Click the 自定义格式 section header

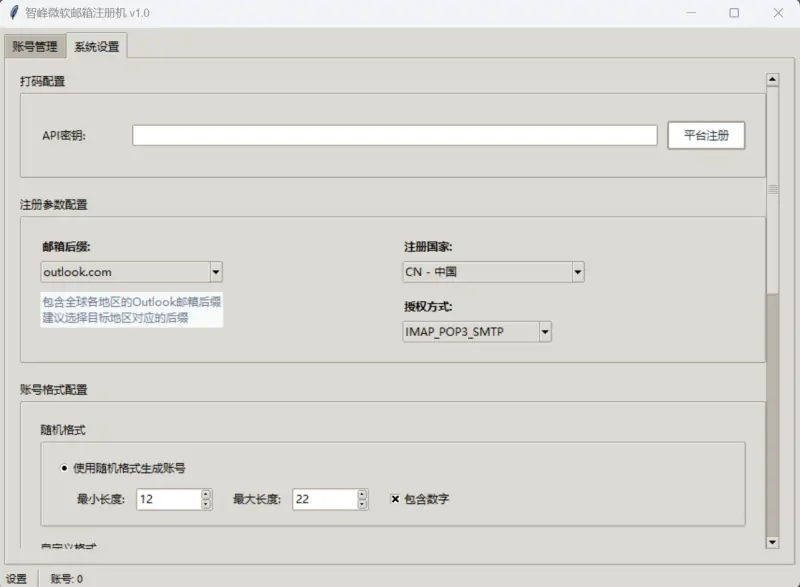(x=70, y=543)
